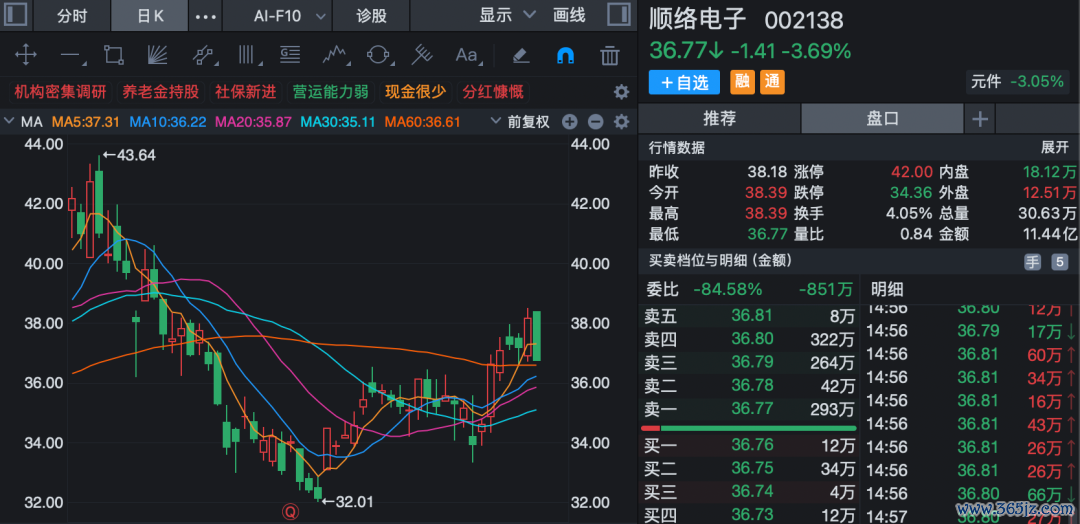1080x524 pixels.
Task: Open the 显示 display dropdown
Action: point(507,14)
